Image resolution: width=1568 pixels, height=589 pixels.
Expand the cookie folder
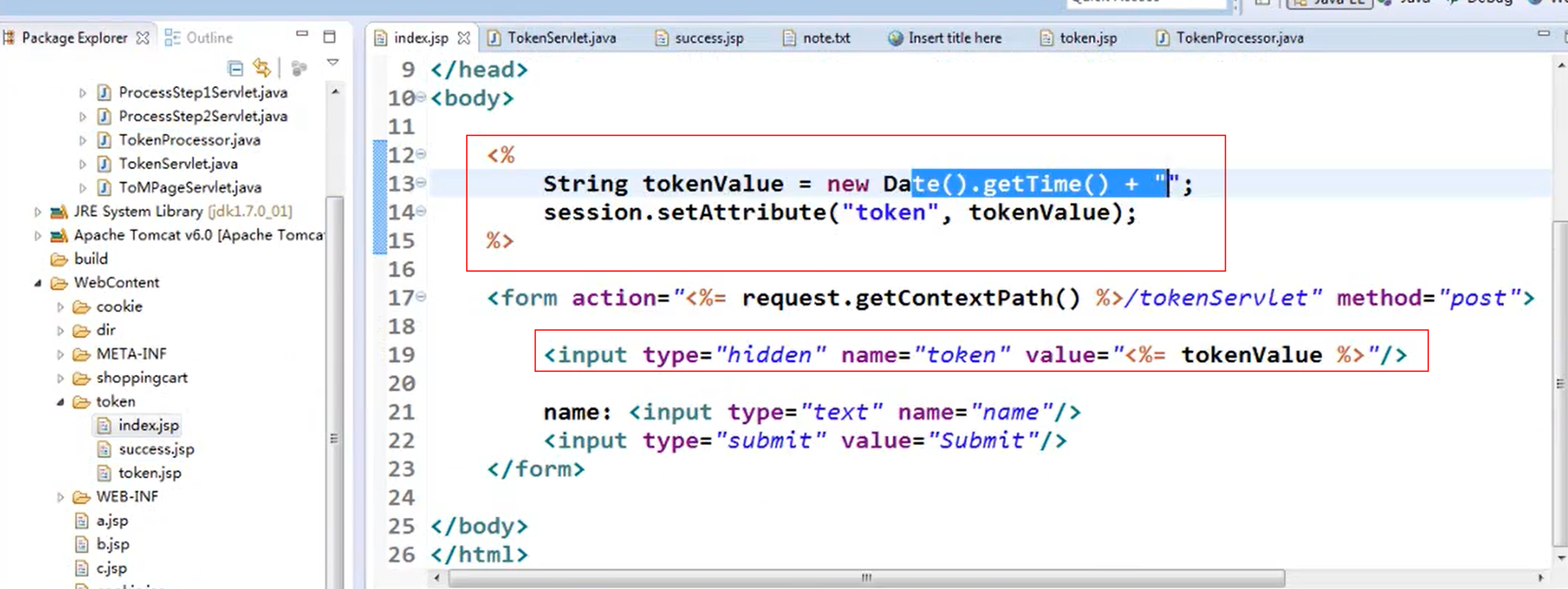click(60, 307)
